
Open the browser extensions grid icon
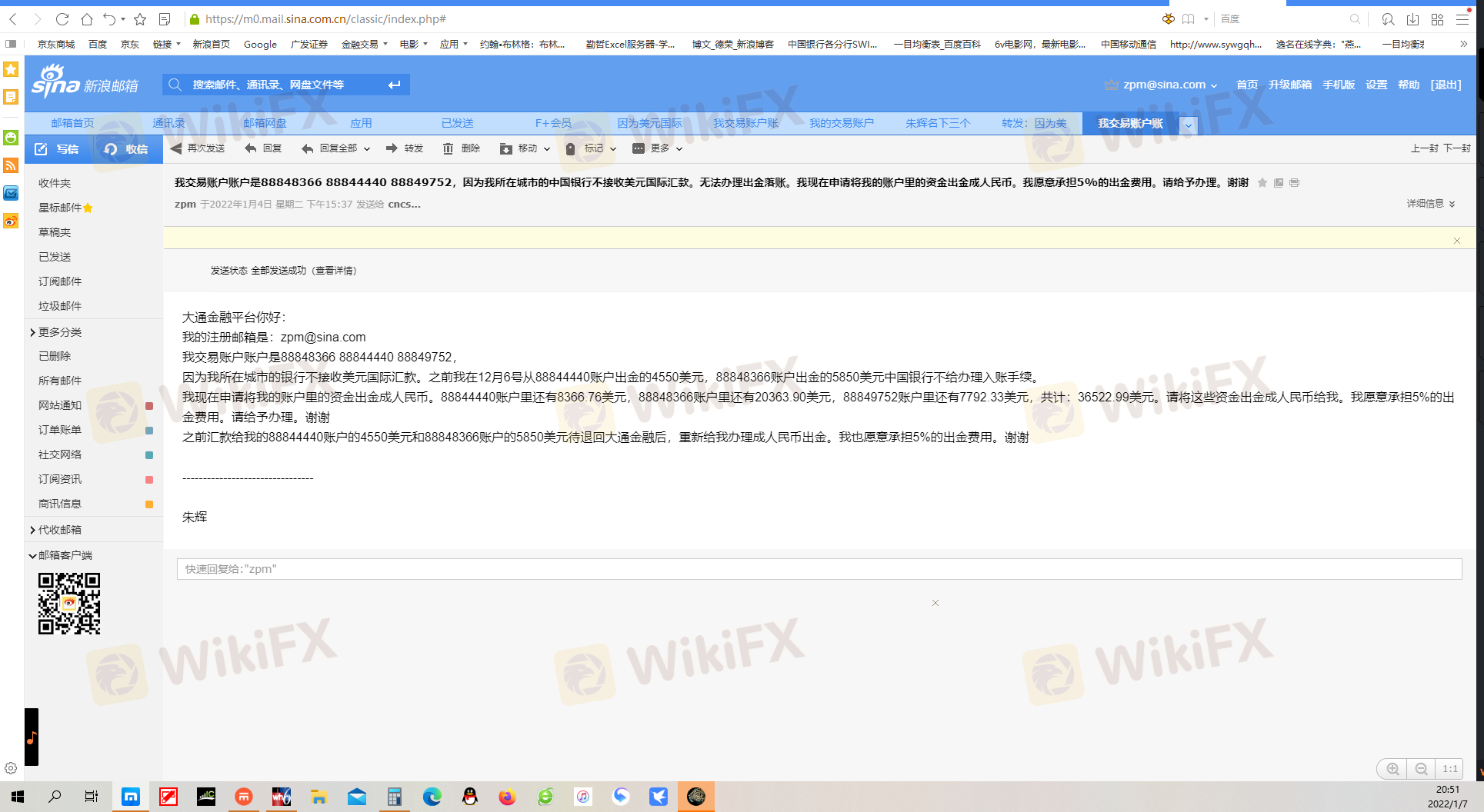(x=1437, y=19)
